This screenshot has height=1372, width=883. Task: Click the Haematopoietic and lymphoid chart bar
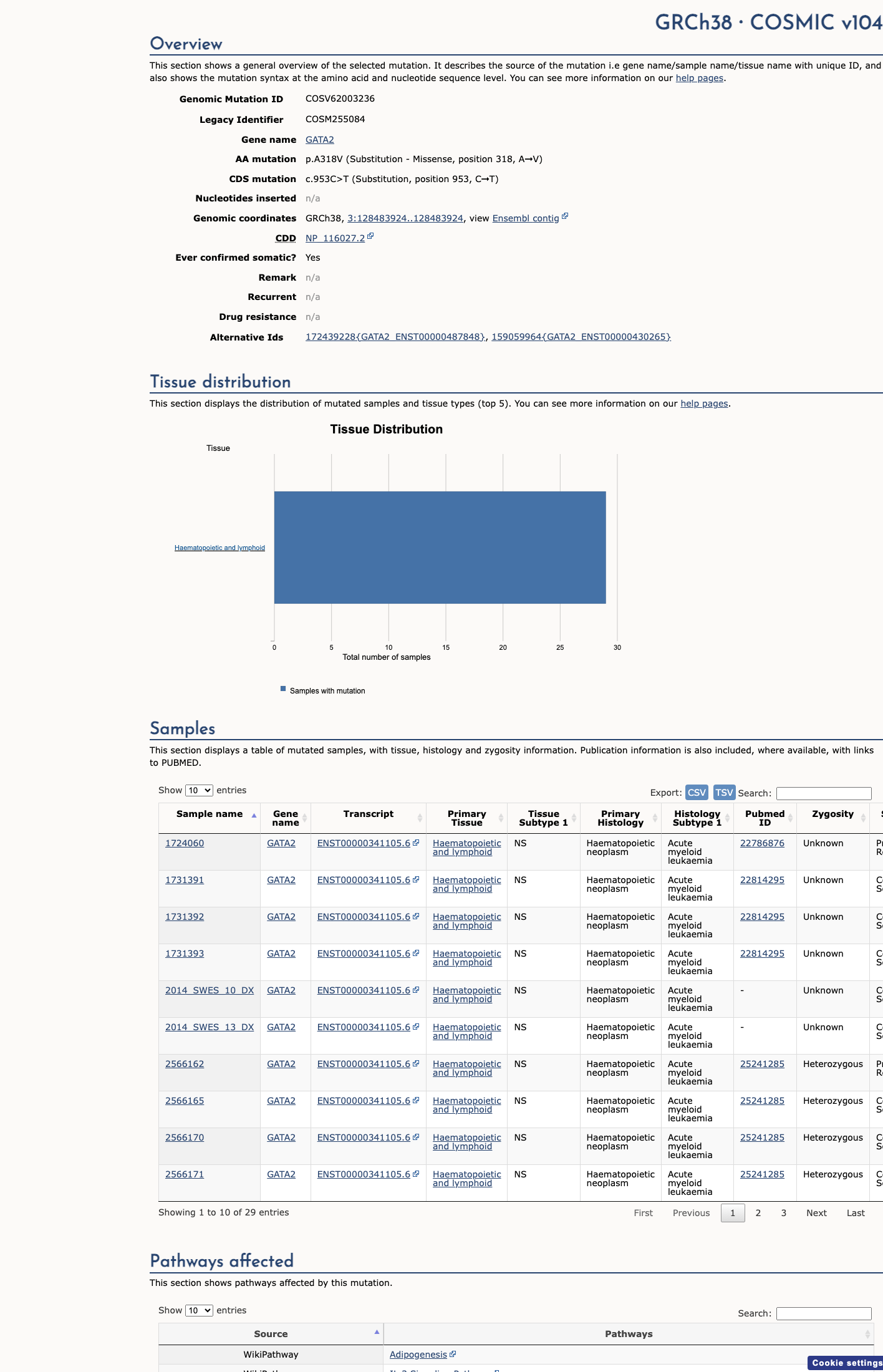tap(440, 548)
